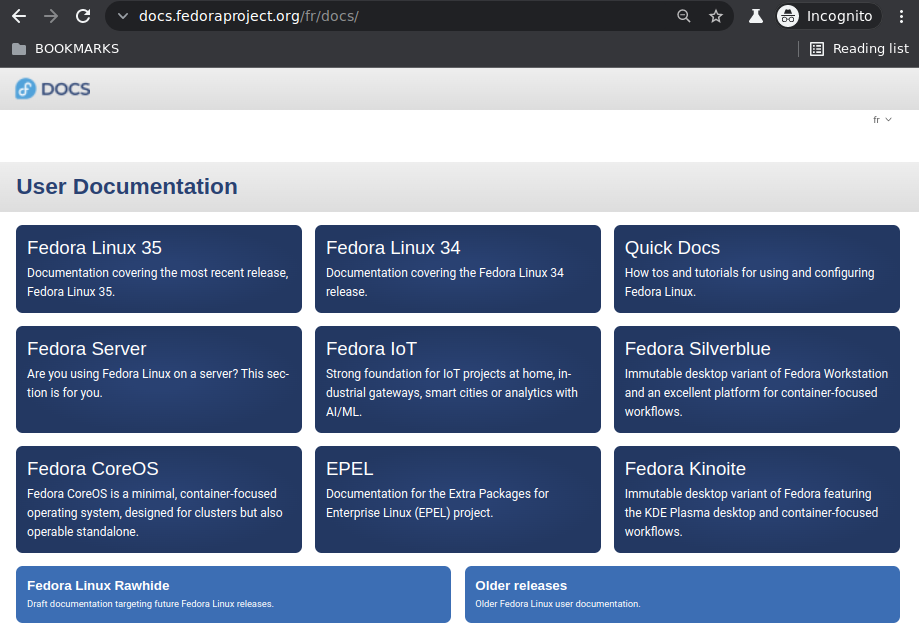This screenshot has height=639, width=919.
Task: Reload the current page
Action: coord(83,16)
